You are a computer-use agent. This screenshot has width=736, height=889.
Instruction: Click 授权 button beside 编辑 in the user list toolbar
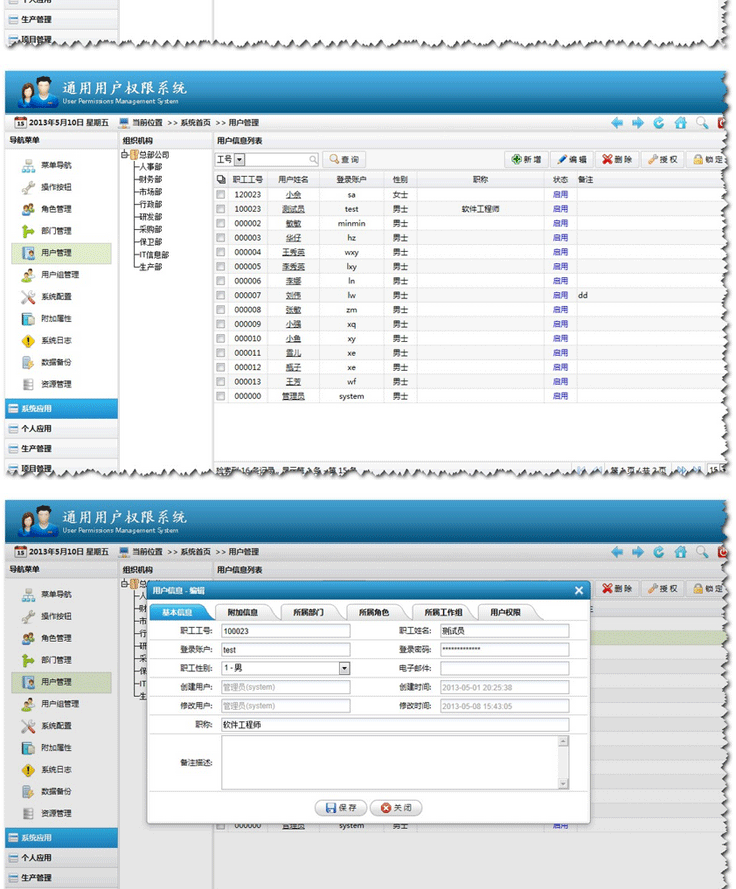point(663,160)
